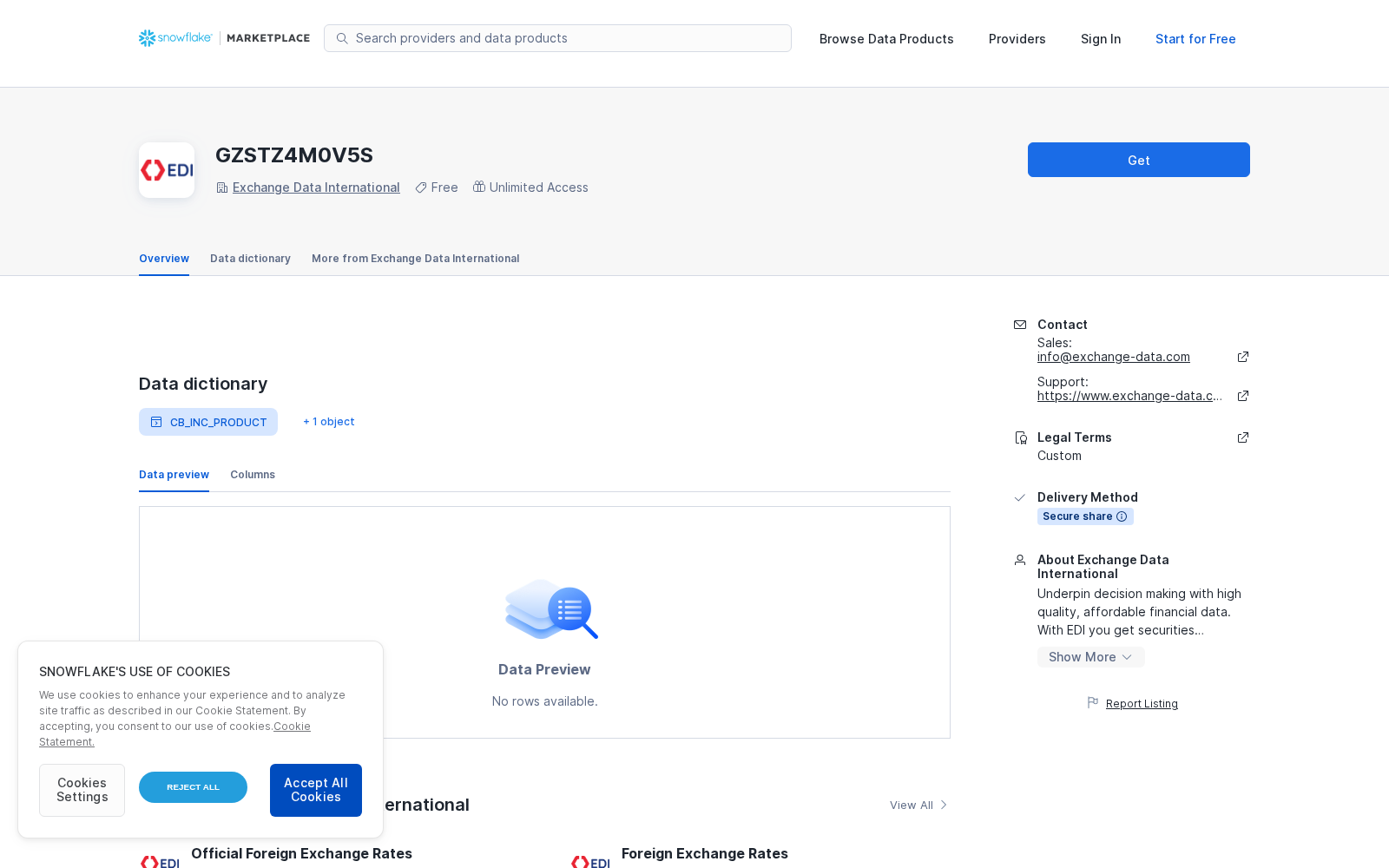Click Accept All Cookies button

(x=316, y=790)
